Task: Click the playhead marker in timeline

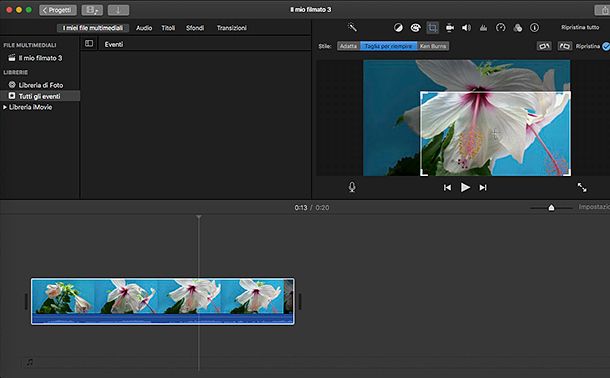Action: 199,217
